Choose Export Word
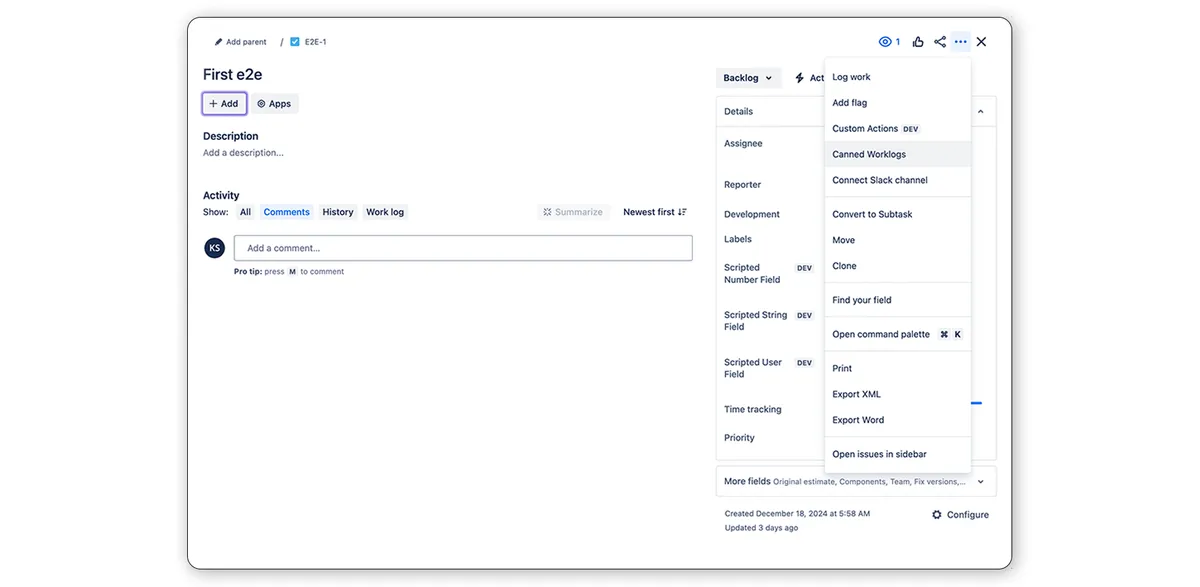Image resolution: width=1200 pixels, height=587 pixels. click(x=898, y=421)
